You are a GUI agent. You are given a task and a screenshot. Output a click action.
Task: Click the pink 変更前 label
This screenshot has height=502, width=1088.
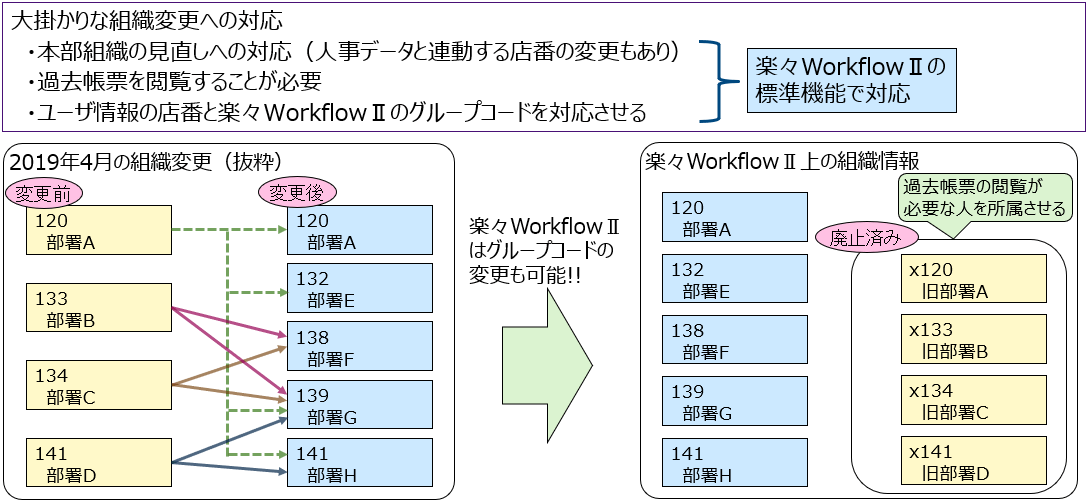43,193
